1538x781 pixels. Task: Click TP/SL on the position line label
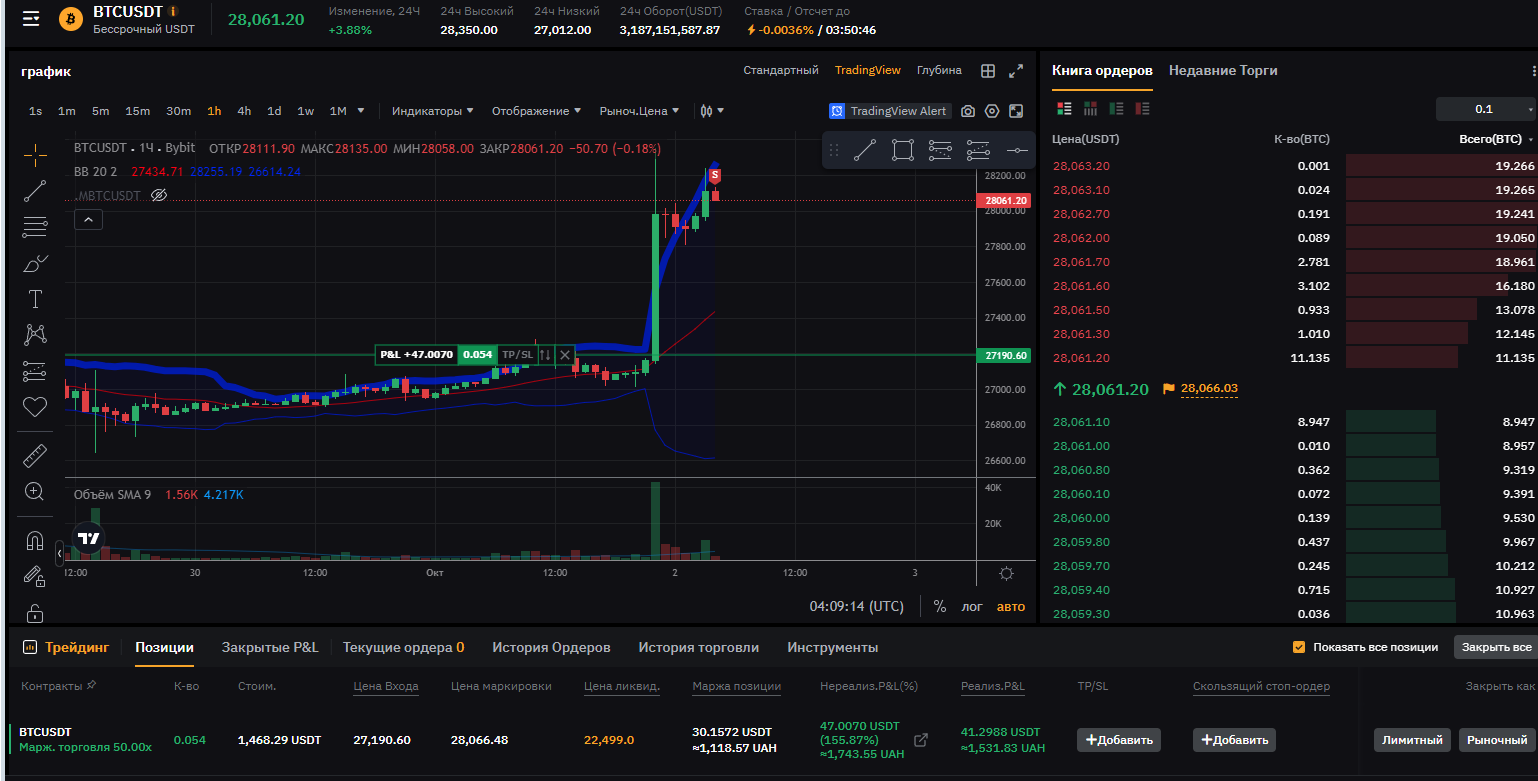click(517, 354)
